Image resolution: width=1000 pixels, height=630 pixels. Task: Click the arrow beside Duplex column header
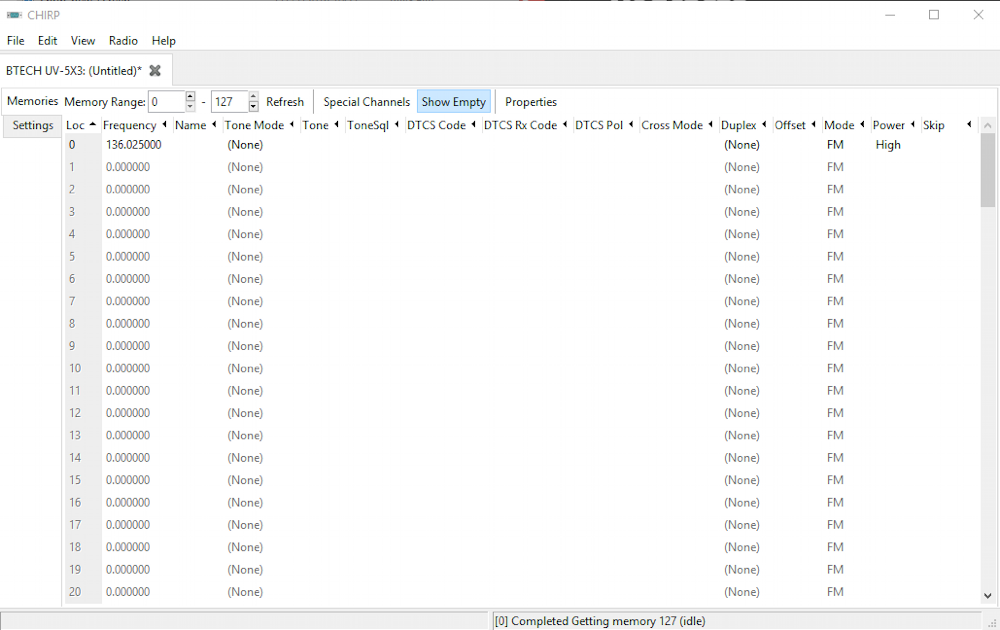(x=764, y=125)
